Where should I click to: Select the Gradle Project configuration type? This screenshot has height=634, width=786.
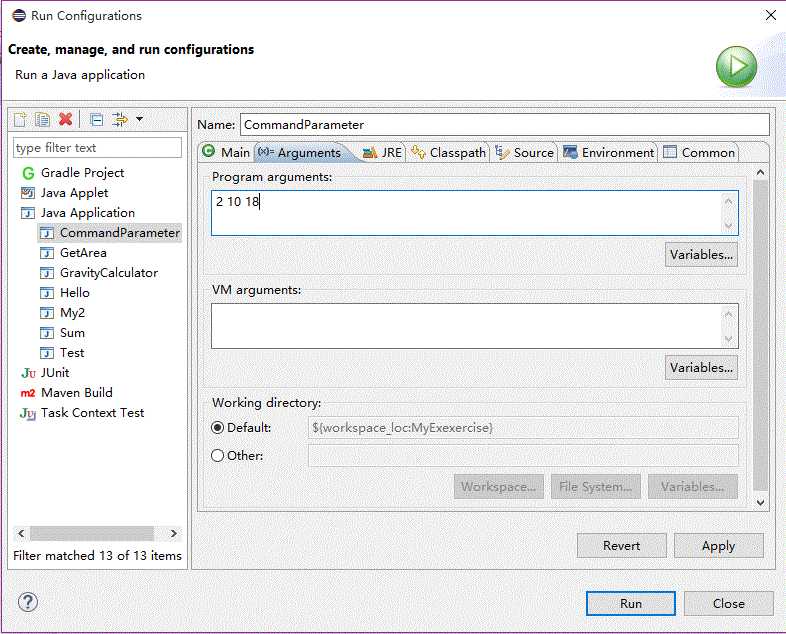coord(82,173)
